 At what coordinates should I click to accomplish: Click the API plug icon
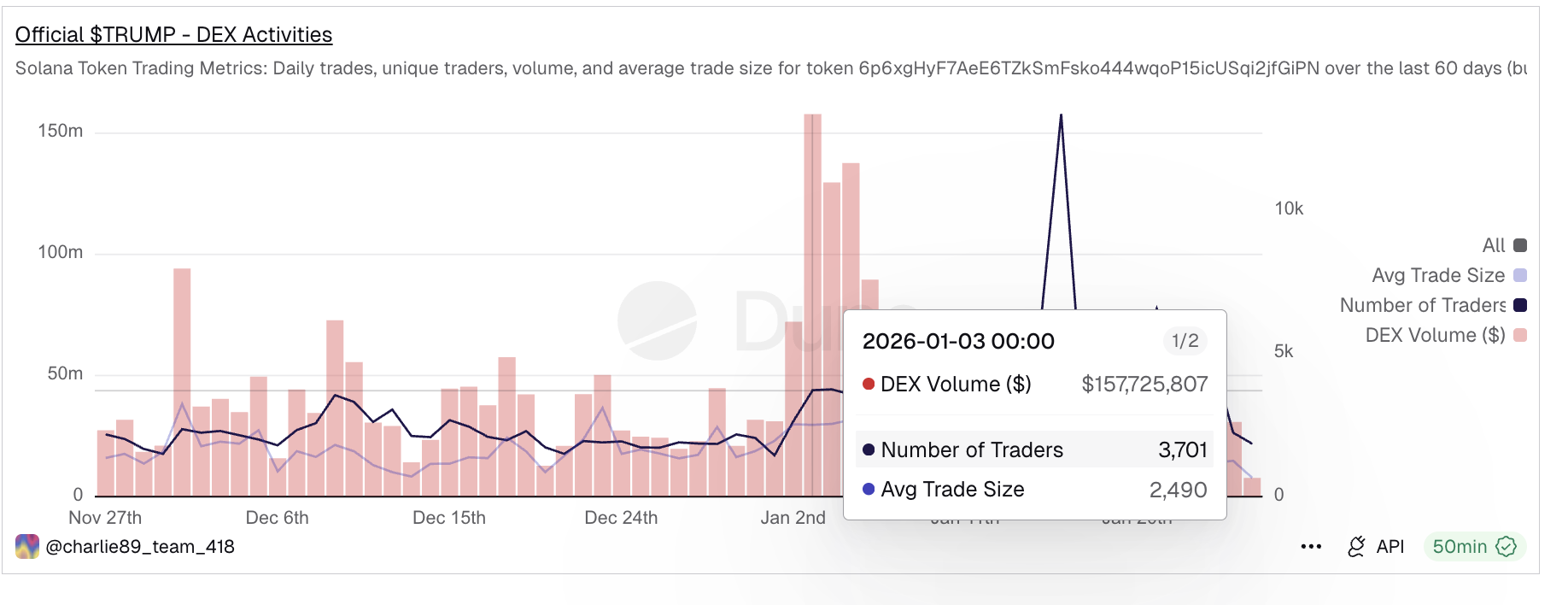click(x=1356, y=547)
